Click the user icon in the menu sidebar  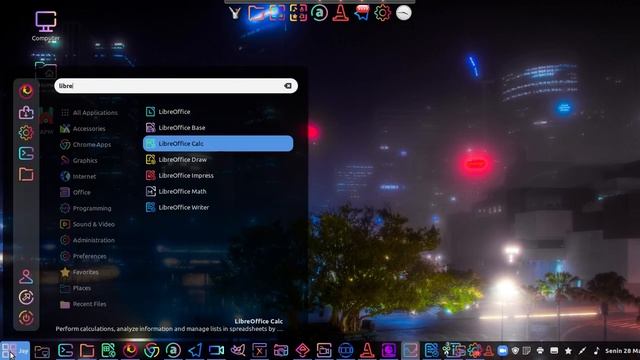26,277
